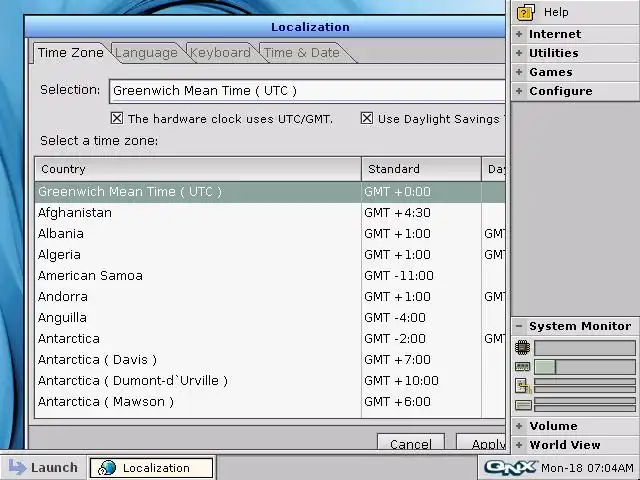Select Antarctica ( Mawson ) row
This screenshot has height=480, width=640.
[270, 402]
